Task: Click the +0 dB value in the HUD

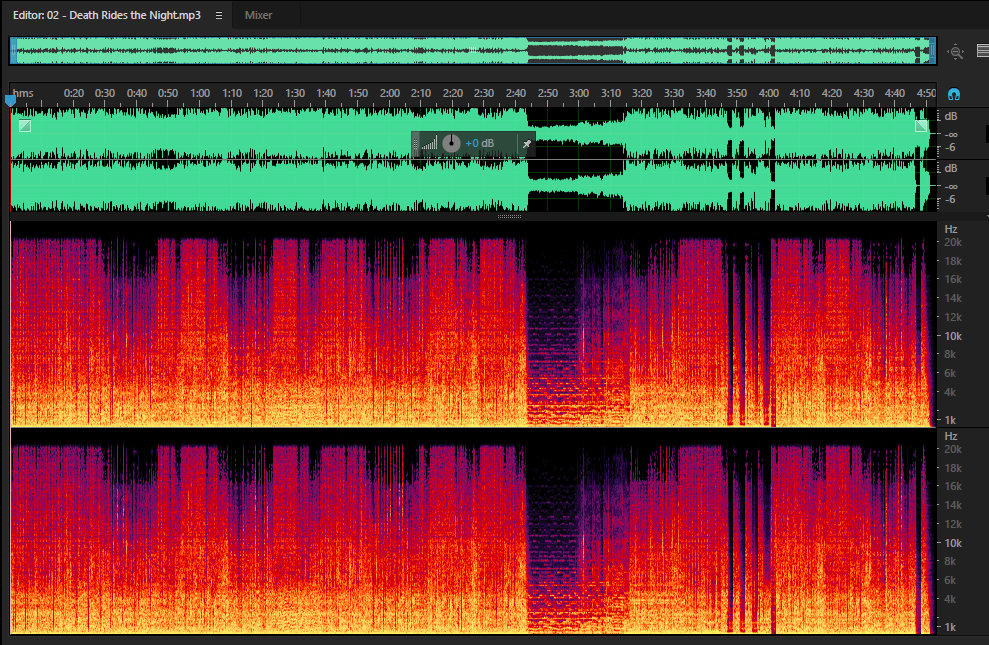Action: coord(479,144)
